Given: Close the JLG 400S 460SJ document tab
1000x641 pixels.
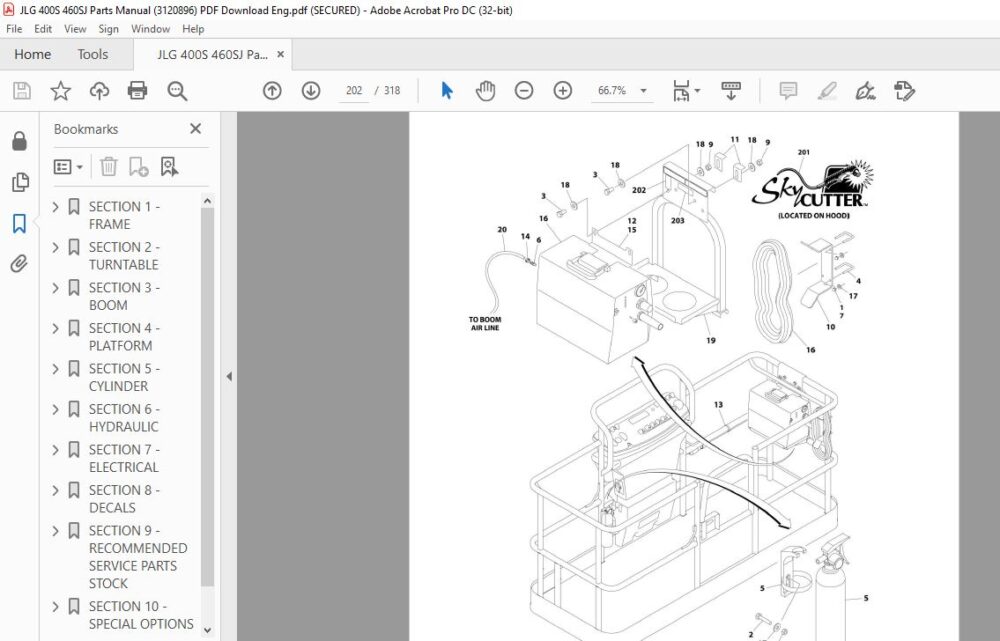Looking at the screenshot, I should (280, 54).
